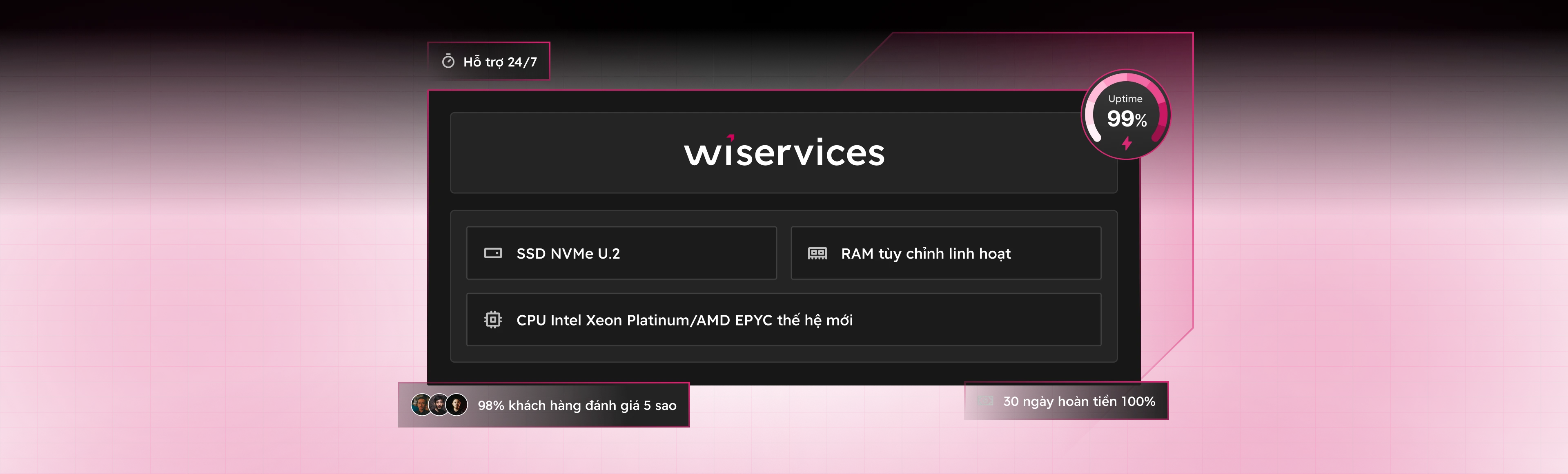The width and height of the screenshot is (1568, 474).
Task: Click the CPU Intel Xeon Platinum/AMD EPYC text
Action: pos(684,320)
